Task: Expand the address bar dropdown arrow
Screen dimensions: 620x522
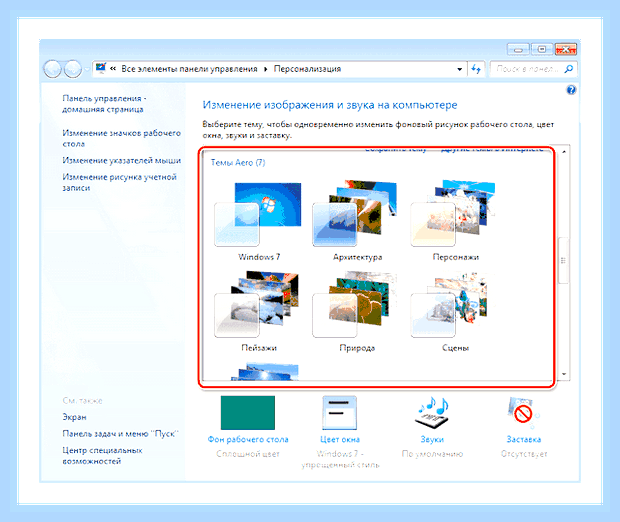Action: coord(459,69)
